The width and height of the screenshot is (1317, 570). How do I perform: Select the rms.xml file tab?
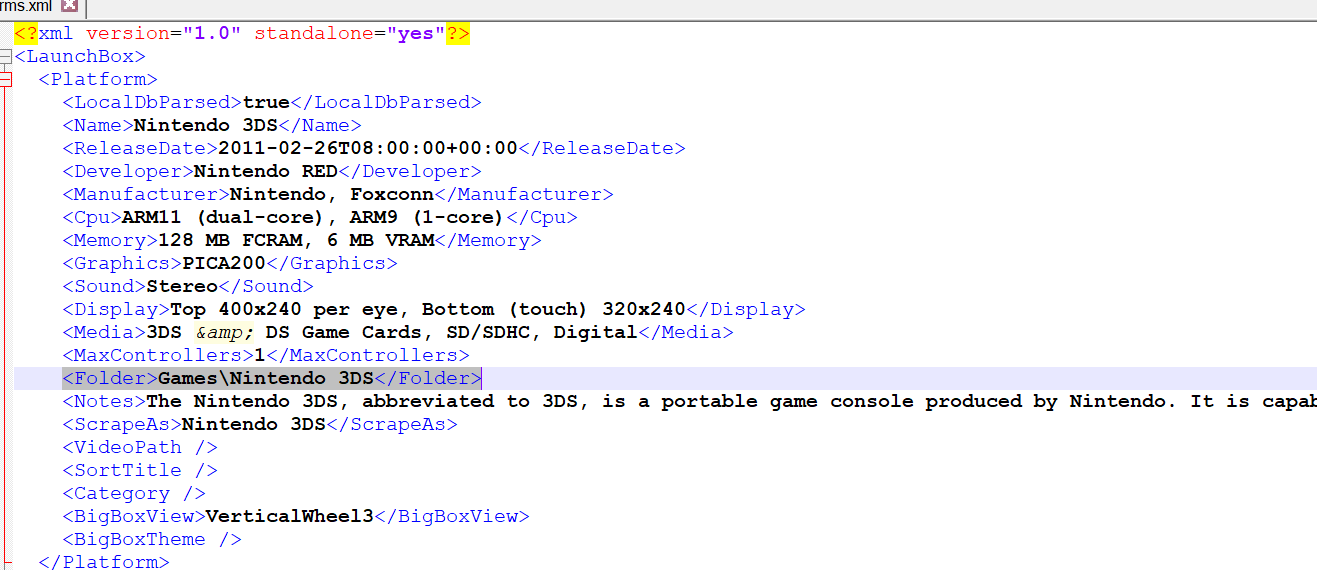click(27, 7)
